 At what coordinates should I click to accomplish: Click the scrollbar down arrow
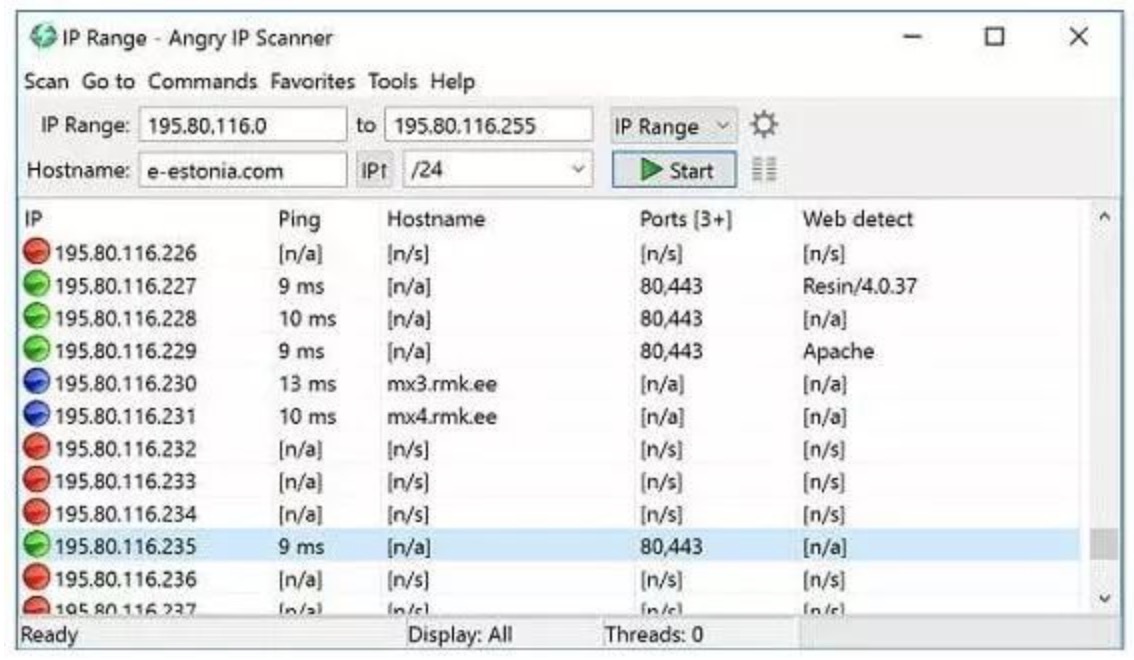1104,598
